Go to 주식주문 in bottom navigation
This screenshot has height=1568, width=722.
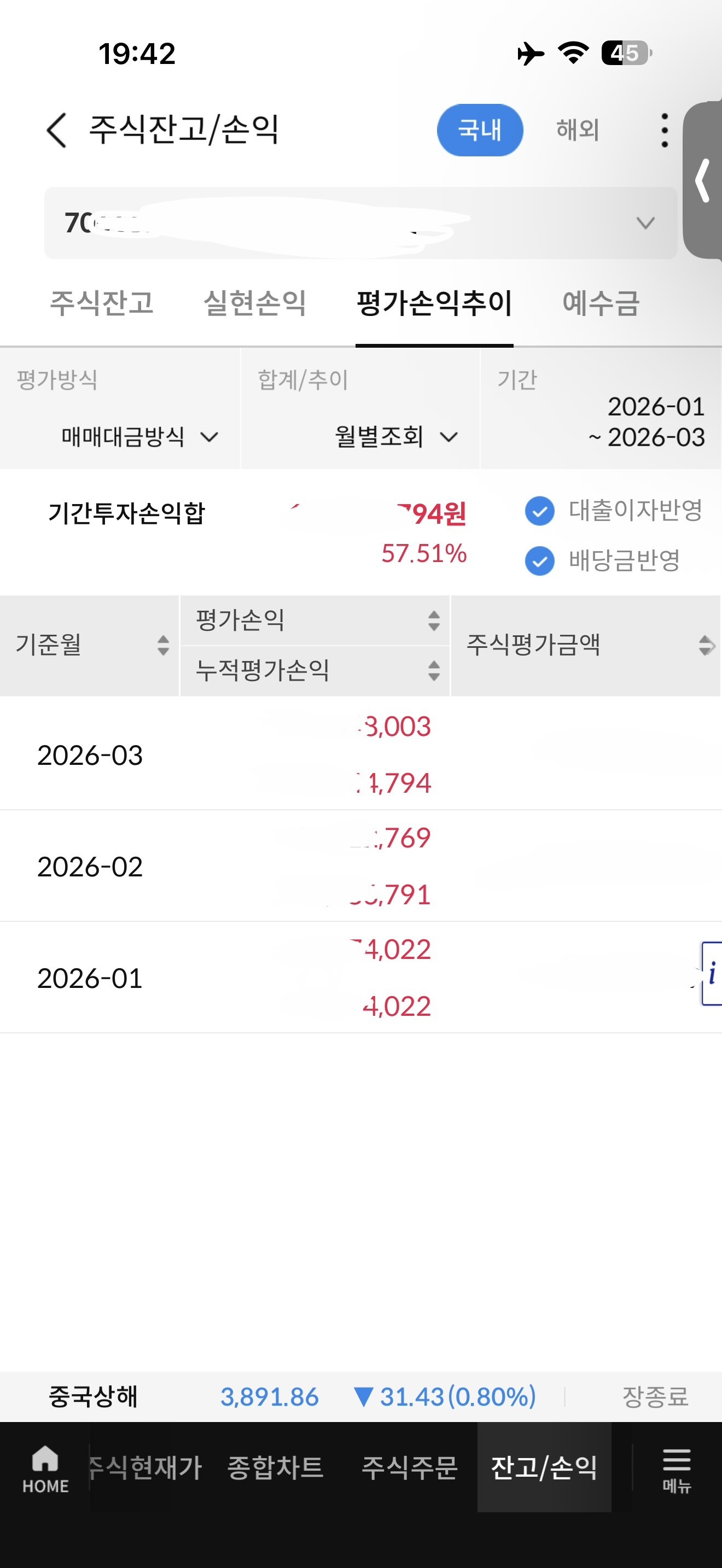409,1467
